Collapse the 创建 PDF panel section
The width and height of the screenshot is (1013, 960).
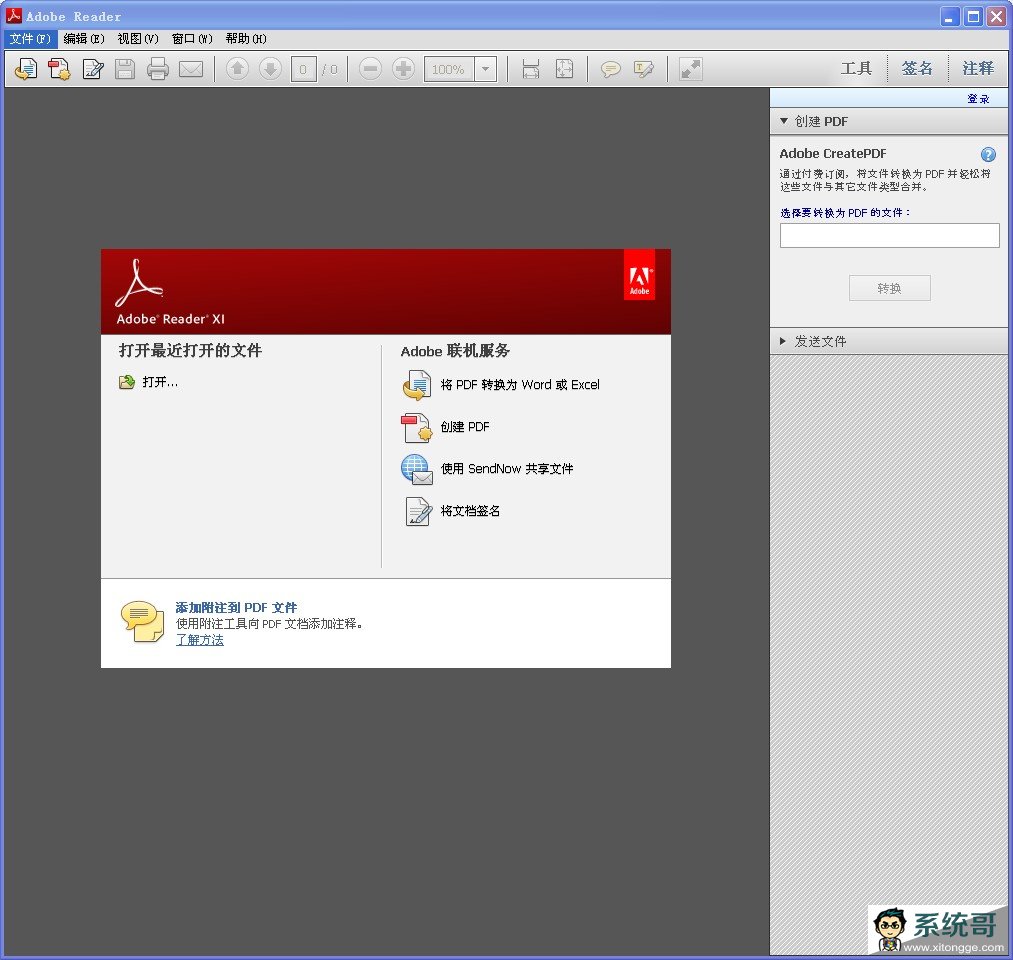point(888,121)
